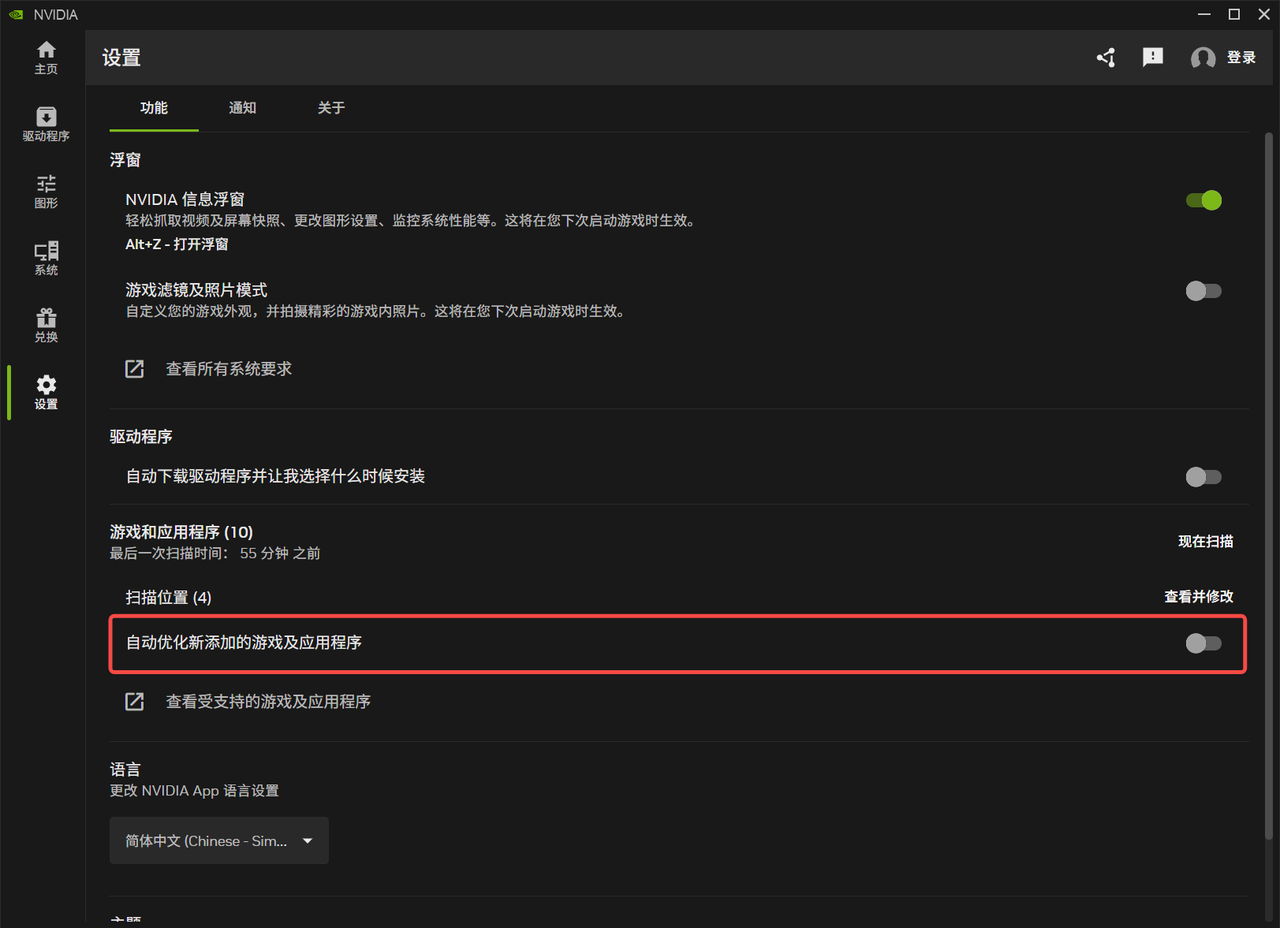Click the share icon in header
The height and width of the screenshot is (928, 1280).
tap(1106, 58)
